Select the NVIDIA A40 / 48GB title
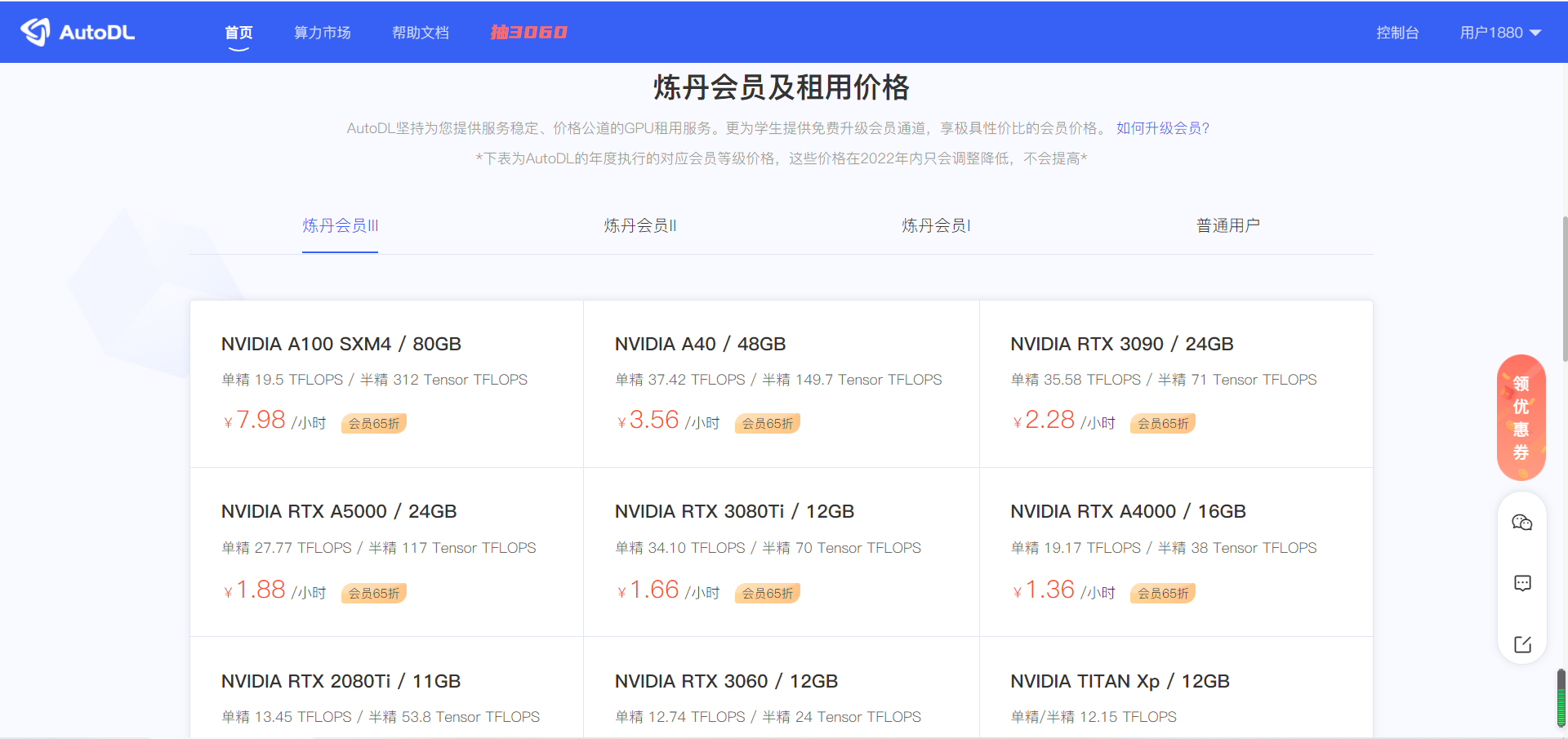 point(700,344)
